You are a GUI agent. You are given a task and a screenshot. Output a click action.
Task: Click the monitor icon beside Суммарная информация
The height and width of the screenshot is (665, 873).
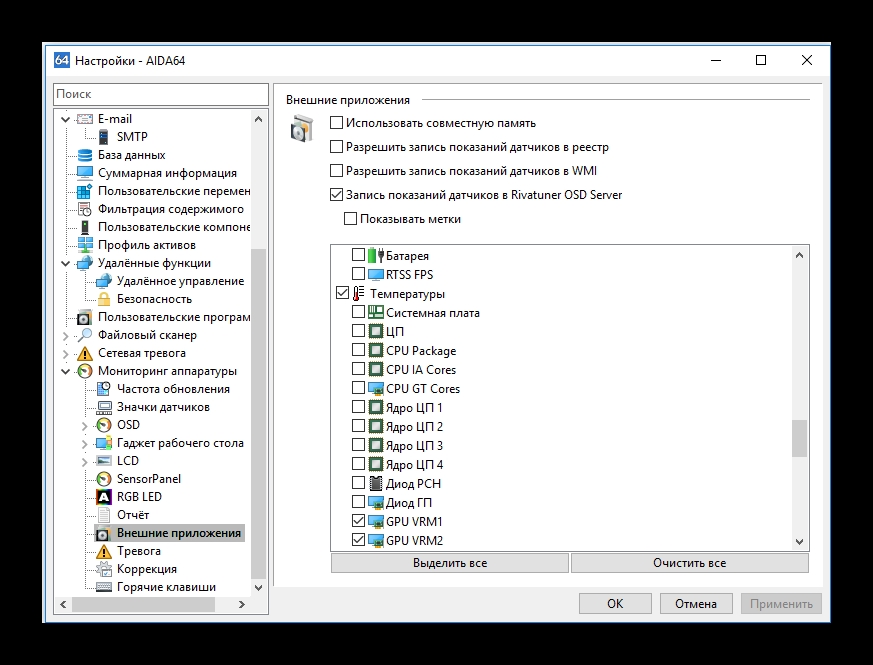[x=85, y=173]
